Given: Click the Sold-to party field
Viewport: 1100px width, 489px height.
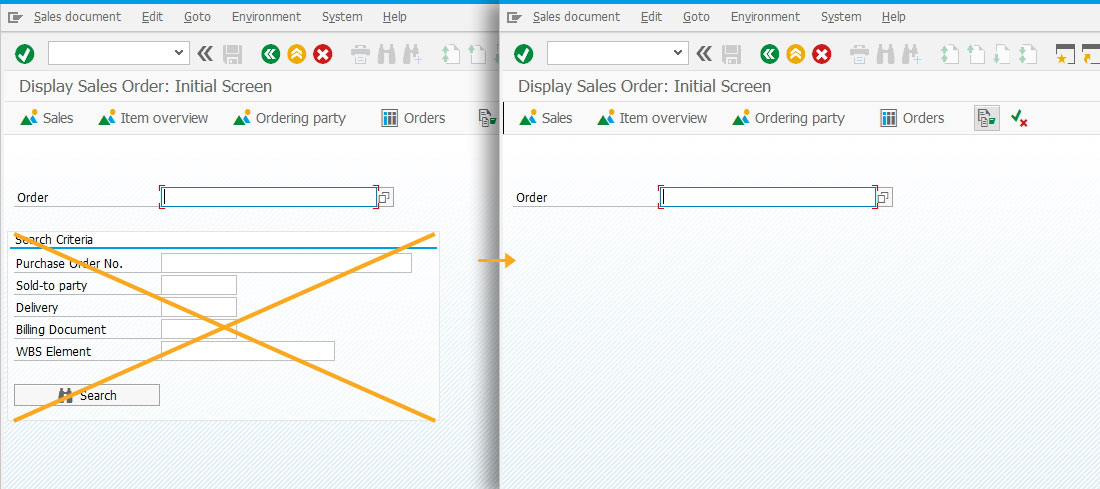Looking at the screenshot, I should click(x=199, y=285).
